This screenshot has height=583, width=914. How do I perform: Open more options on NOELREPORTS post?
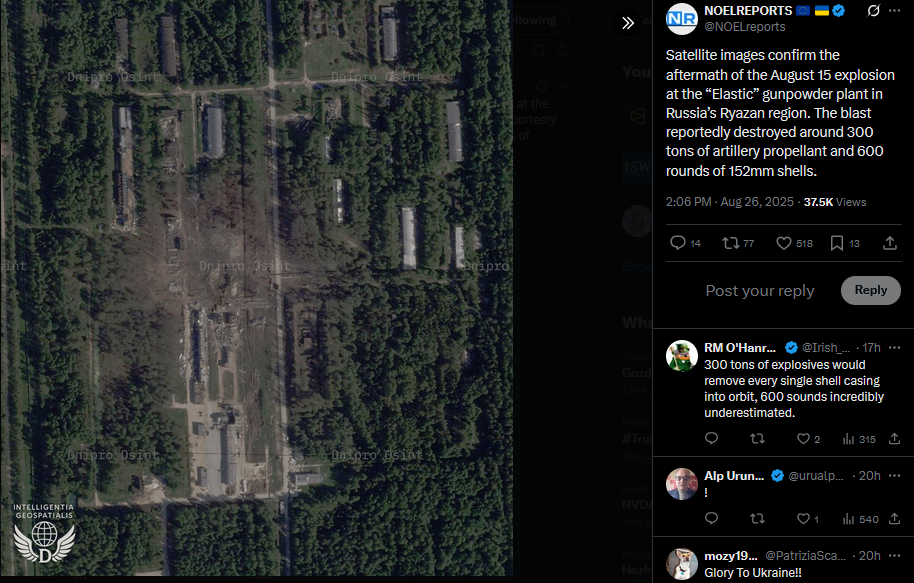(895, 10)
